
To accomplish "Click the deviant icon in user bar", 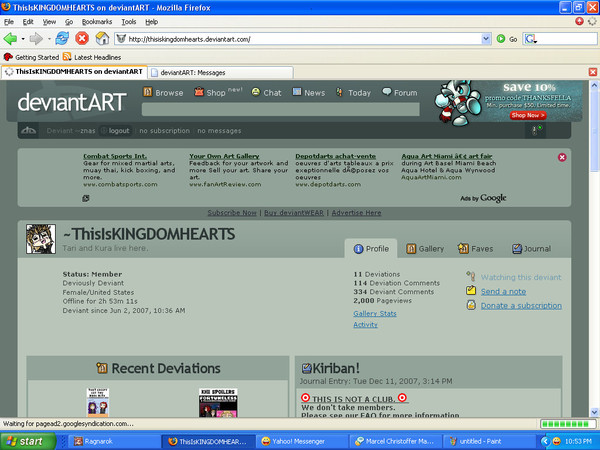I will click(x=29, y=131).
